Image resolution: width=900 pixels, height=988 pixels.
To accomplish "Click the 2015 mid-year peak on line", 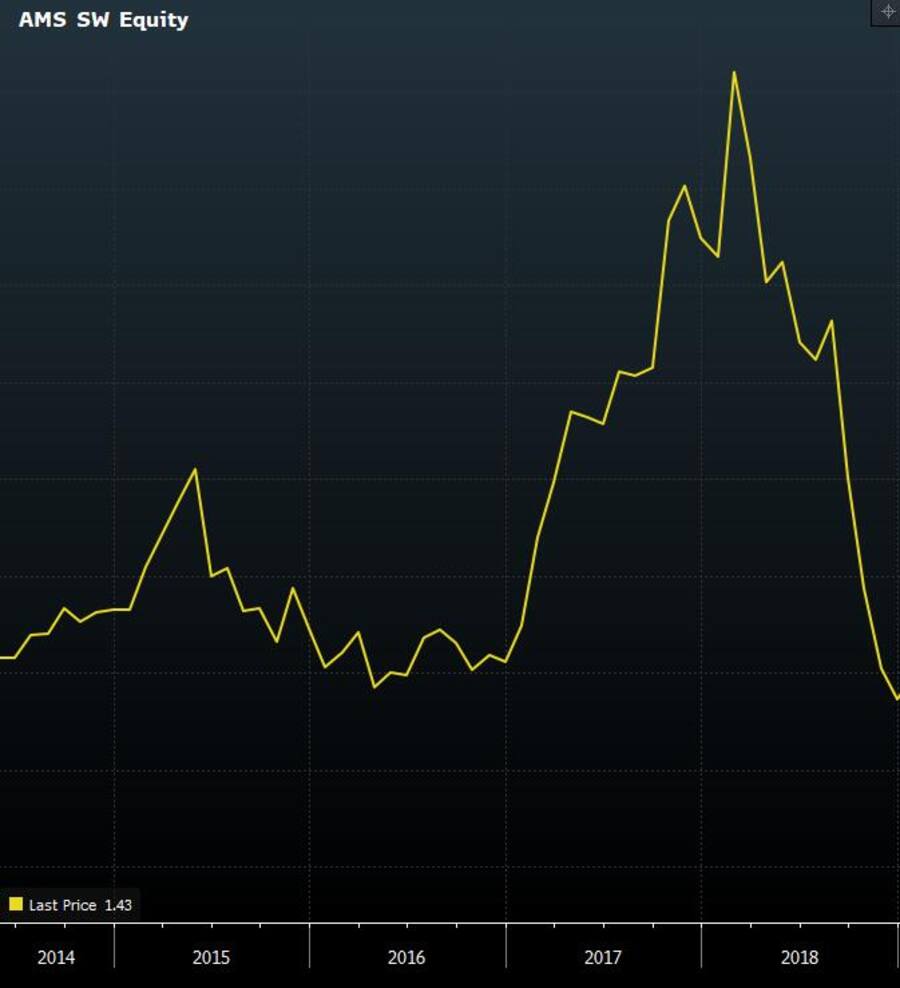I will tap(195, 469).
